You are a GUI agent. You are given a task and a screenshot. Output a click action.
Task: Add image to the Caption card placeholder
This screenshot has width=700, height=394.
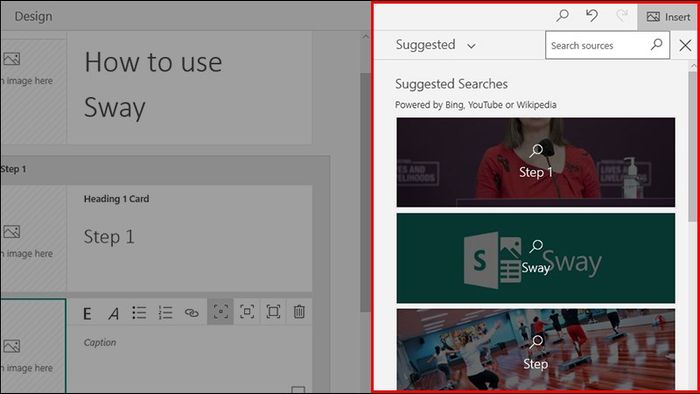coord(33,346)
